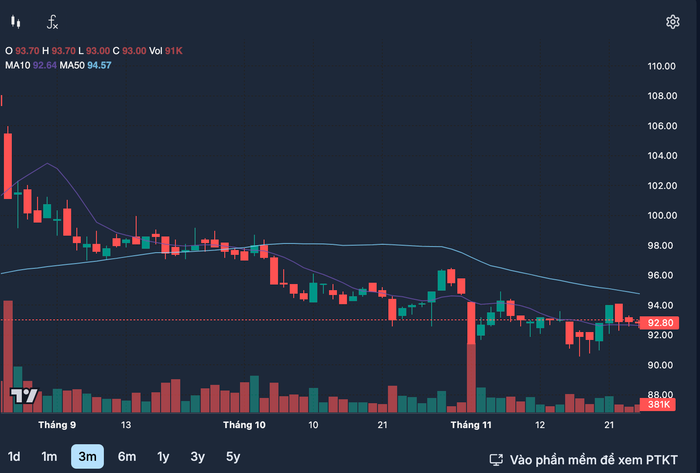This screenshot has width=700, height=473.
Task: Click the monitor icon beside PTKT link
Action: (496, 460)
